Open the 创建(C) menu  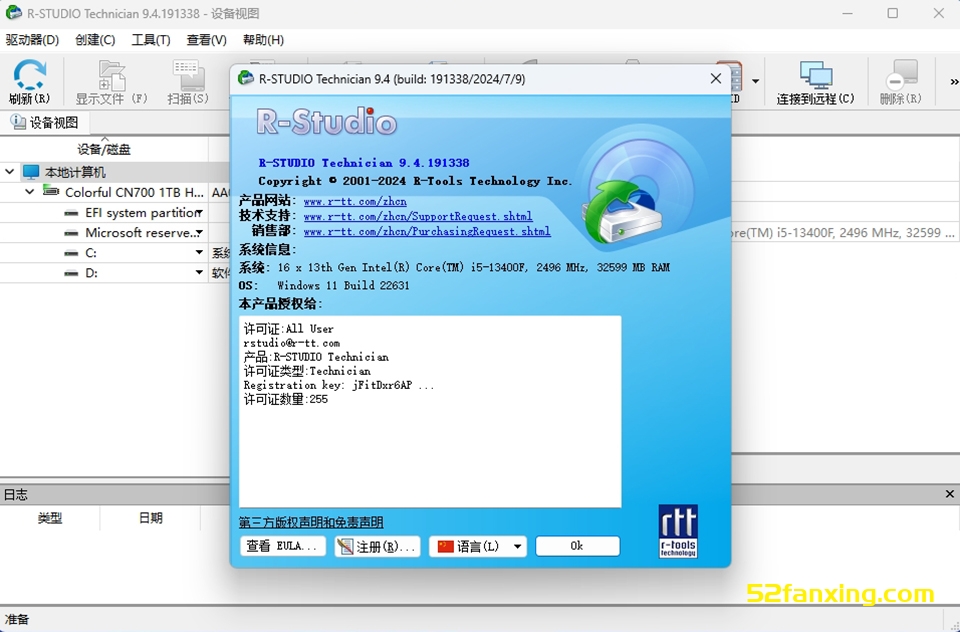tap(95, 40)
